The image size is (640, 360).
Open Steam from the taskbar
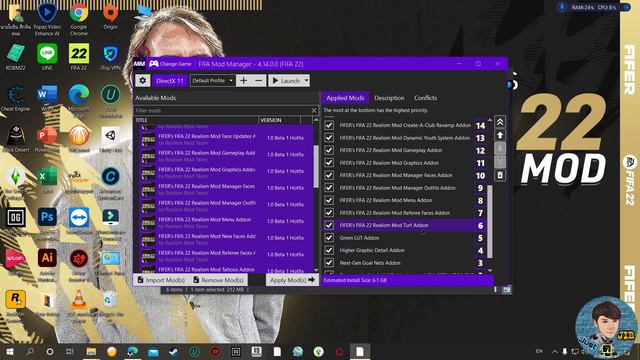(173, 351)
